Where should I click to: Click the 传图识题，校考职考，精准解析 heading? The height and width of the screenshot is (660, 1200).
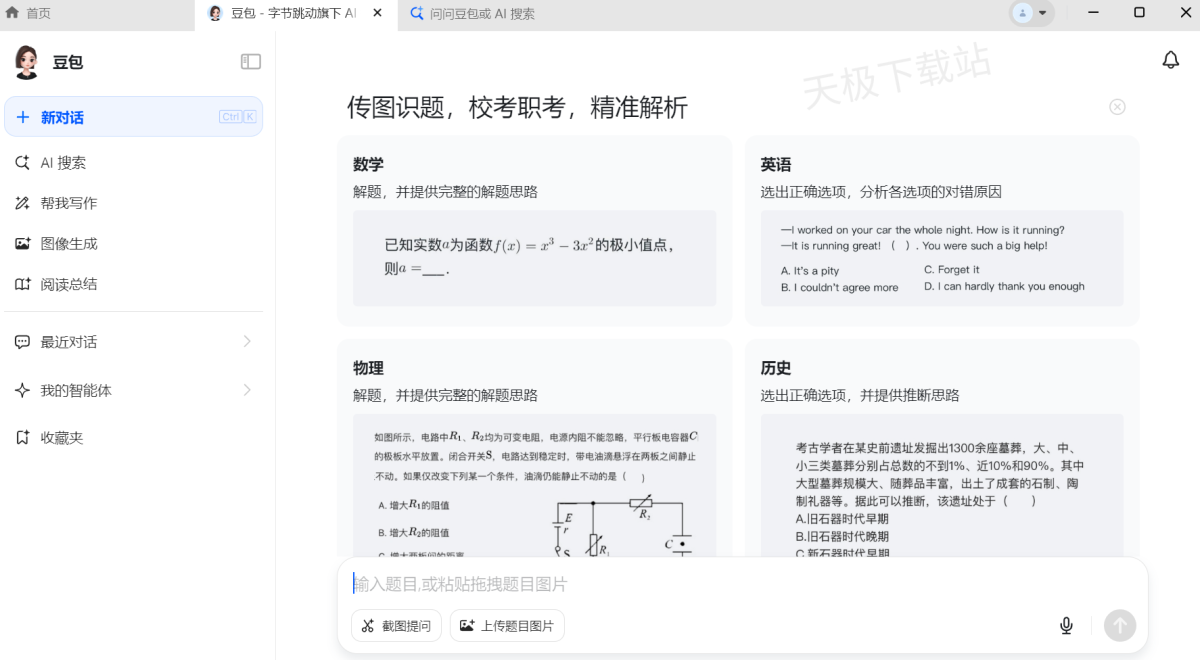pyautogui.click(x=517, y=108)
